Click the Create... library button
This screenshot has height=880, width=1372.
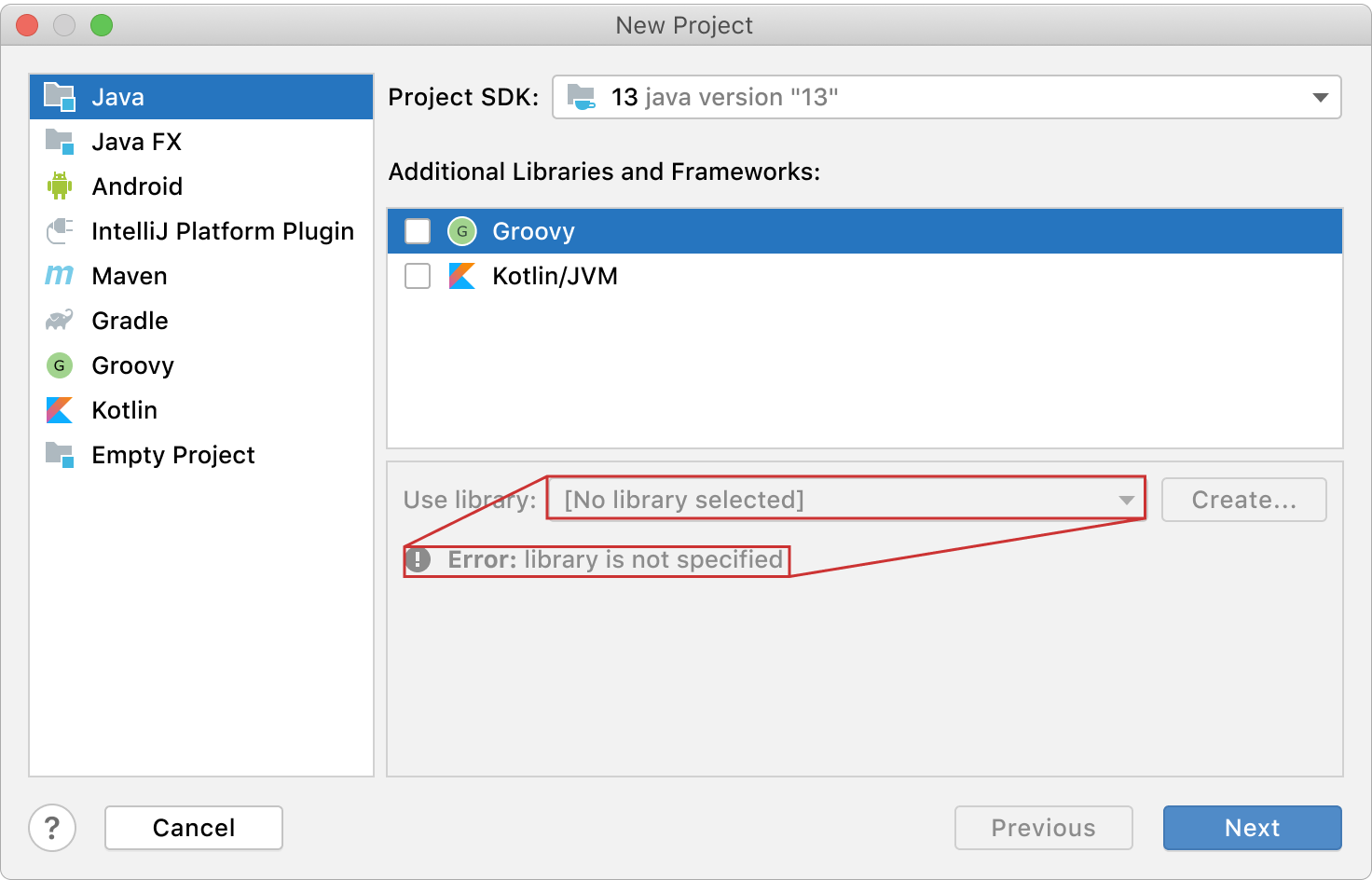click(x=1243, y=500)
